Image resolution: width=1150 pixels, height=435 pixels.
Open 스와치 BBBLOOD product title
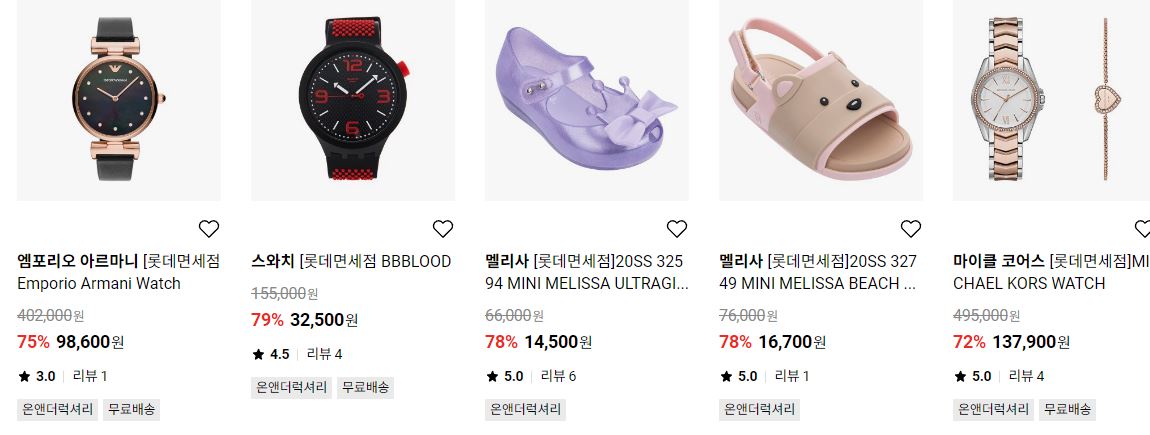tap(351, 261)
